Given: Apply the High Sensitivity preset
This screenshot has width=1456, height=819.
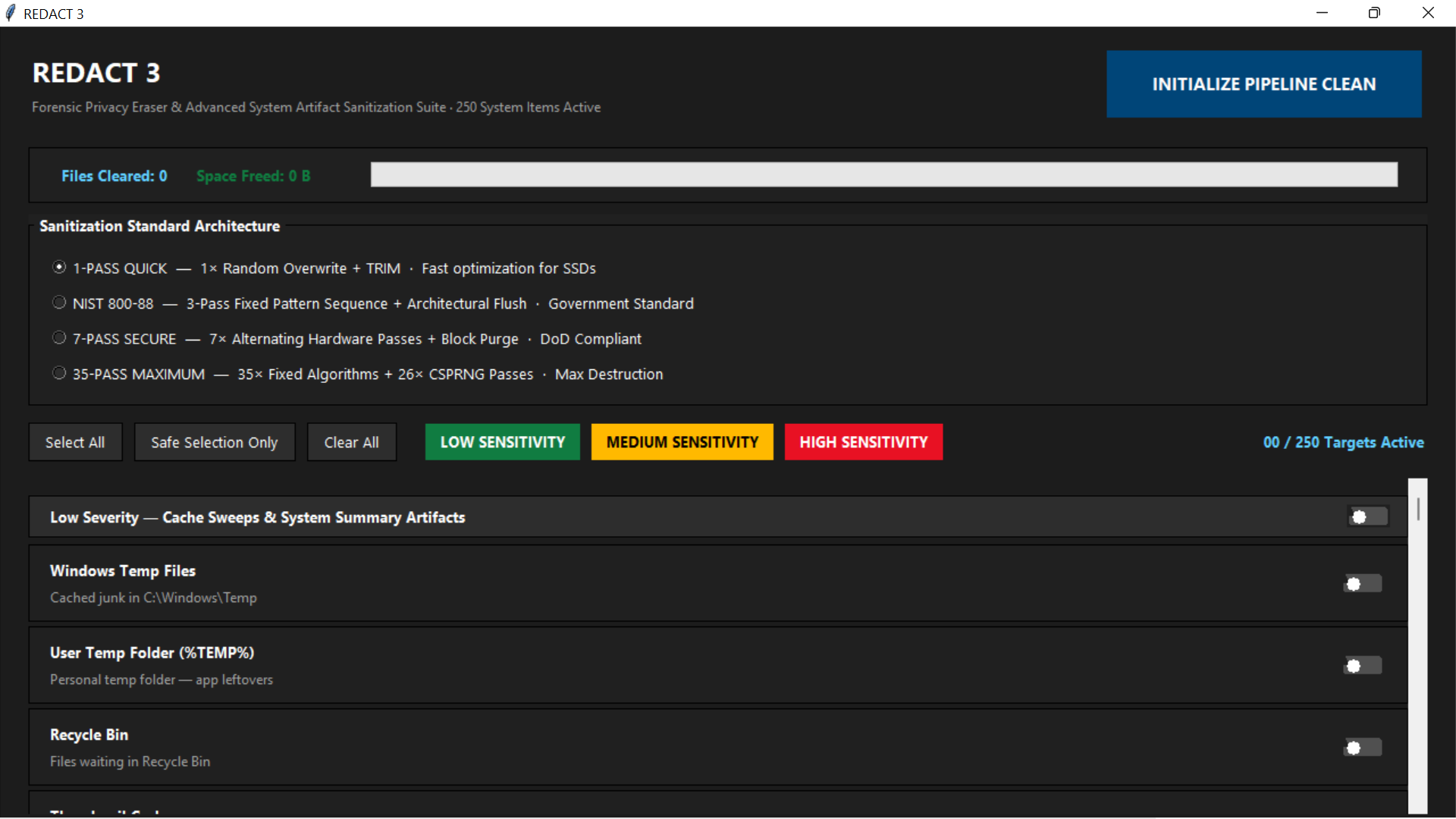Looking at the screenshot, I should coord(864,442).
